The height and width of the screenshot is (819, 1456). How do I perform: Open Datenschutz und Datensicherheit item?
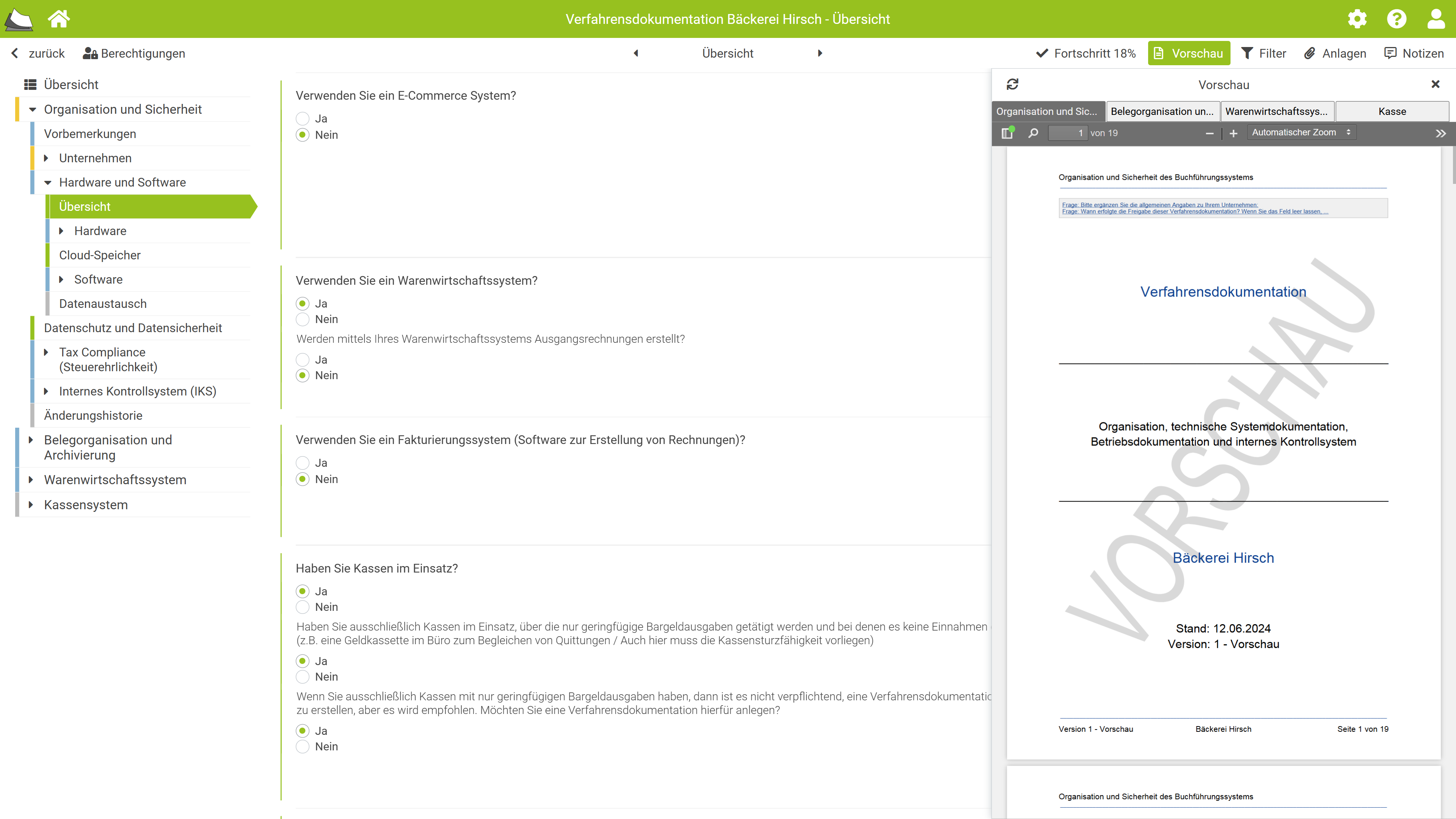[133, 328]
